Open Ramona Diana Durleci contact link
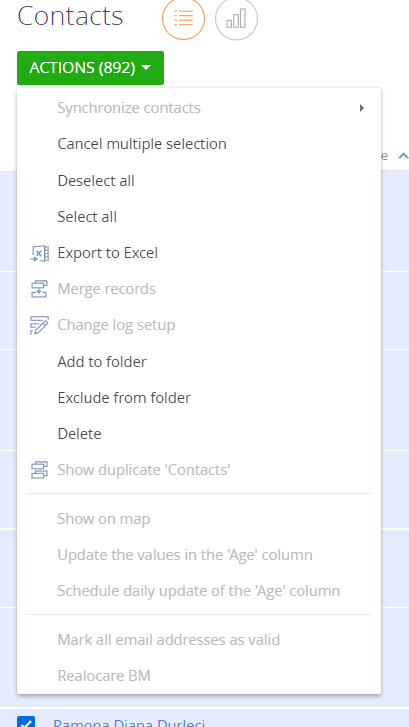 [129, 723]
